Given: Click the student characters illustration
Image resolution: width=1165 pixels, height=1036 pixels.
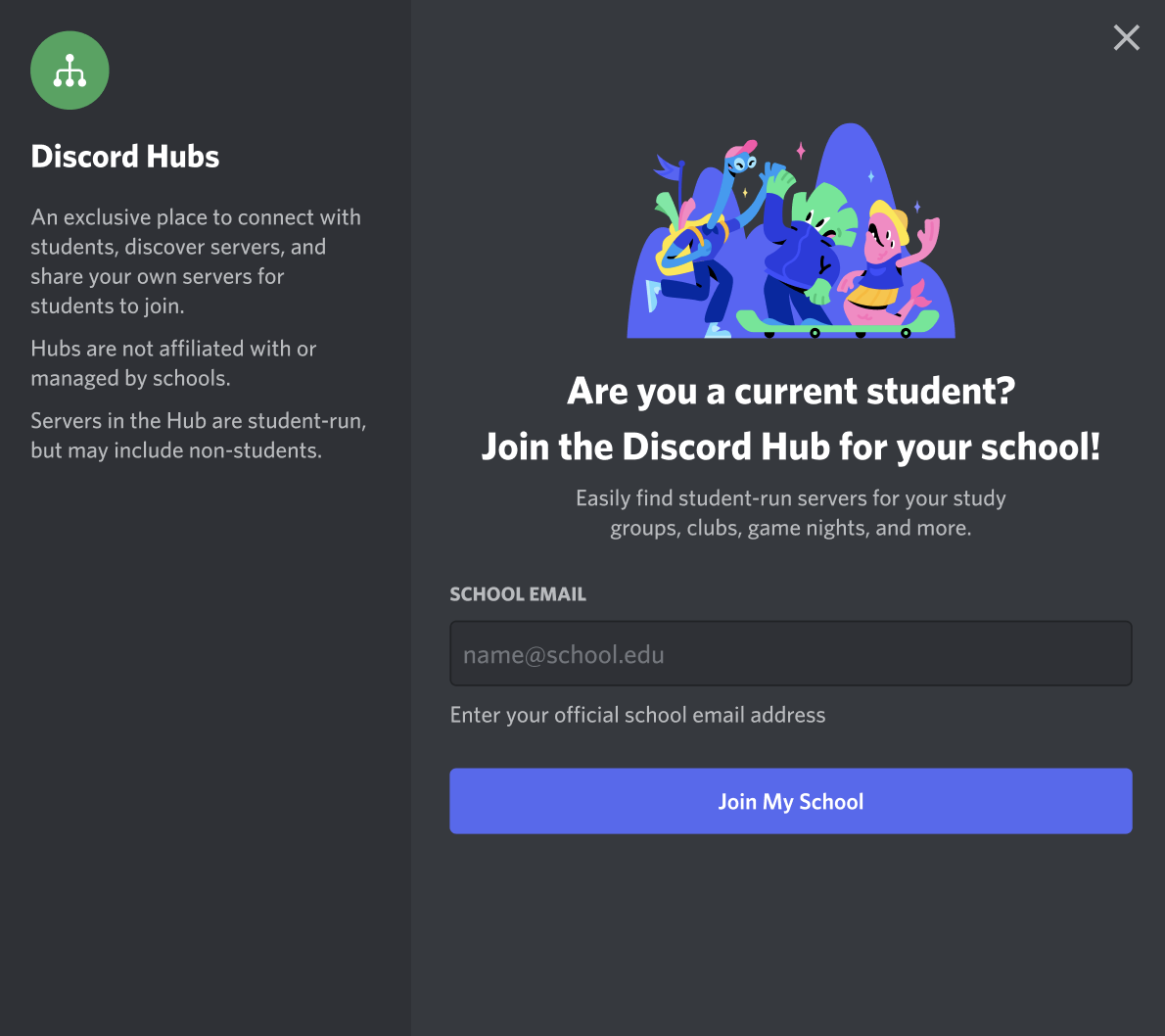Looking at the screenshot, I should (791, 230).
